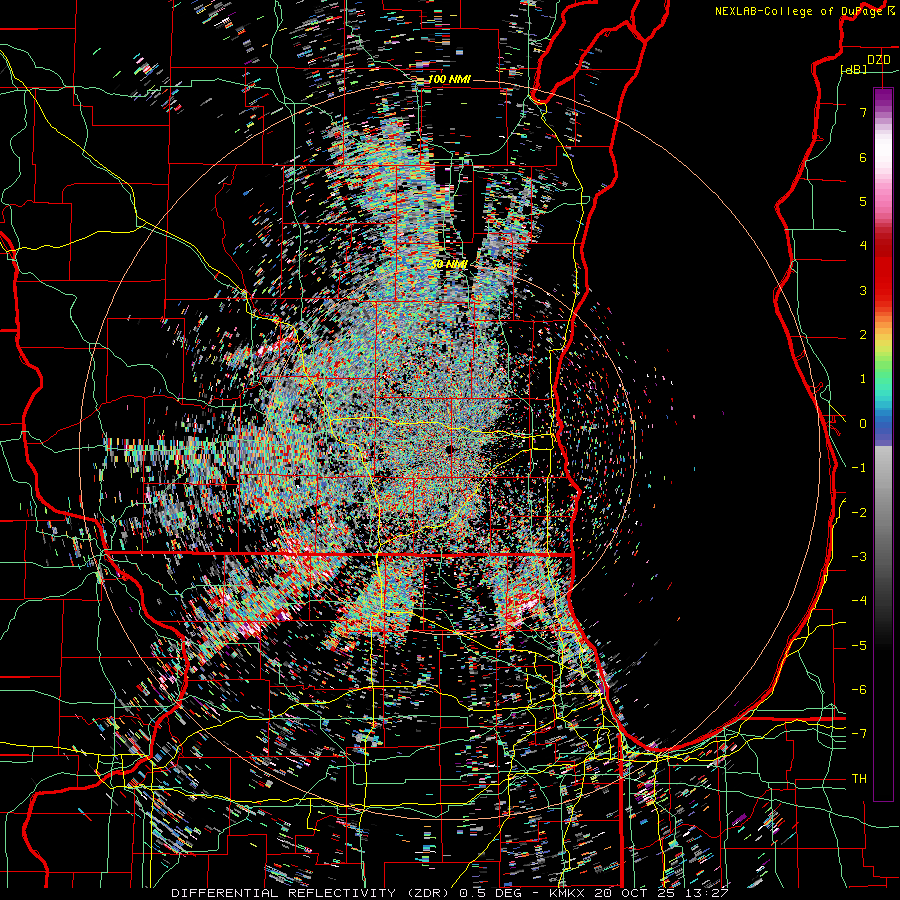Select the -5 dB scale label
Viewport: 900px width, 900px height.
click(859, 646)
